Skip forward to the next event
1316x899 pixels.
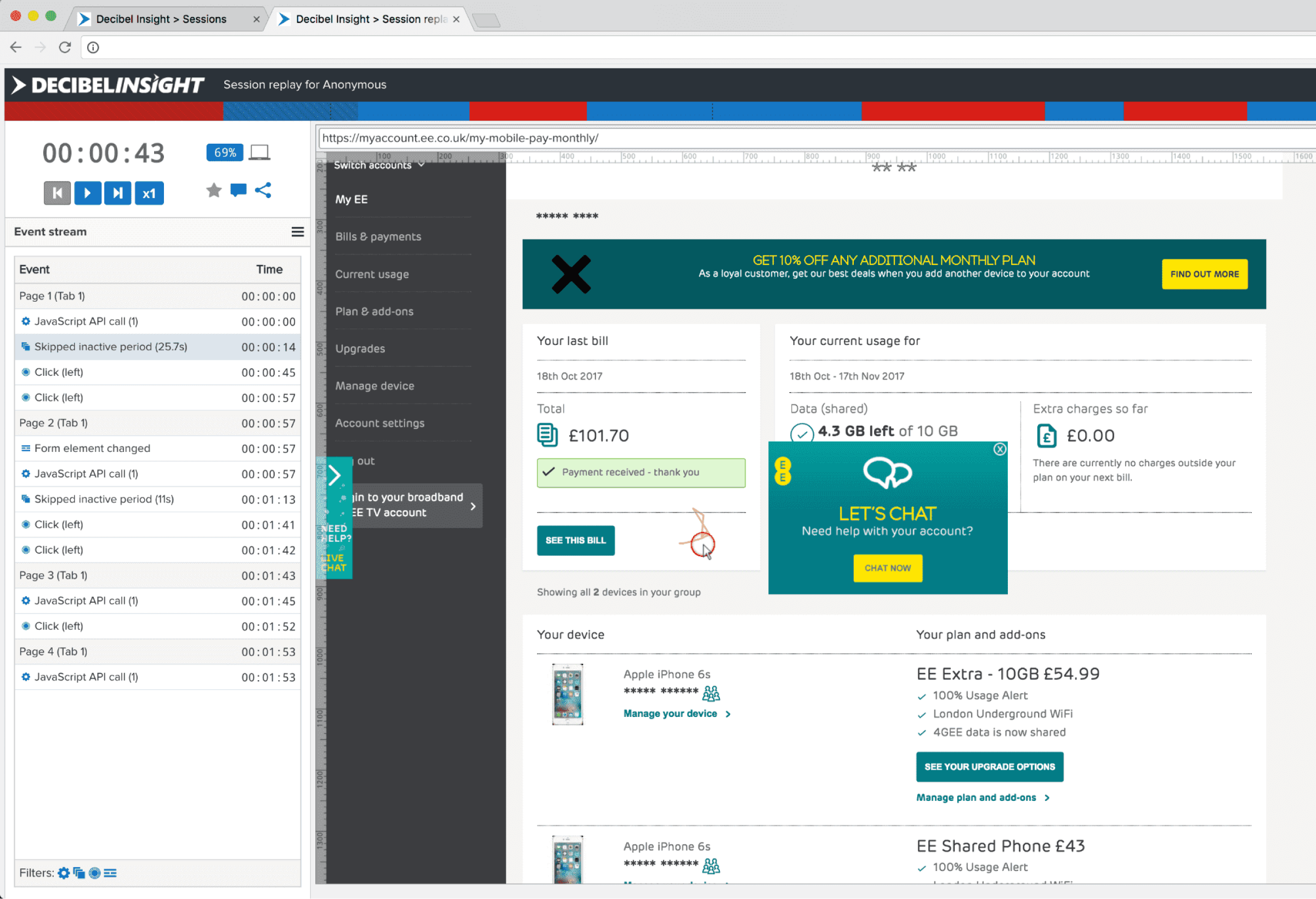point(117,193)
